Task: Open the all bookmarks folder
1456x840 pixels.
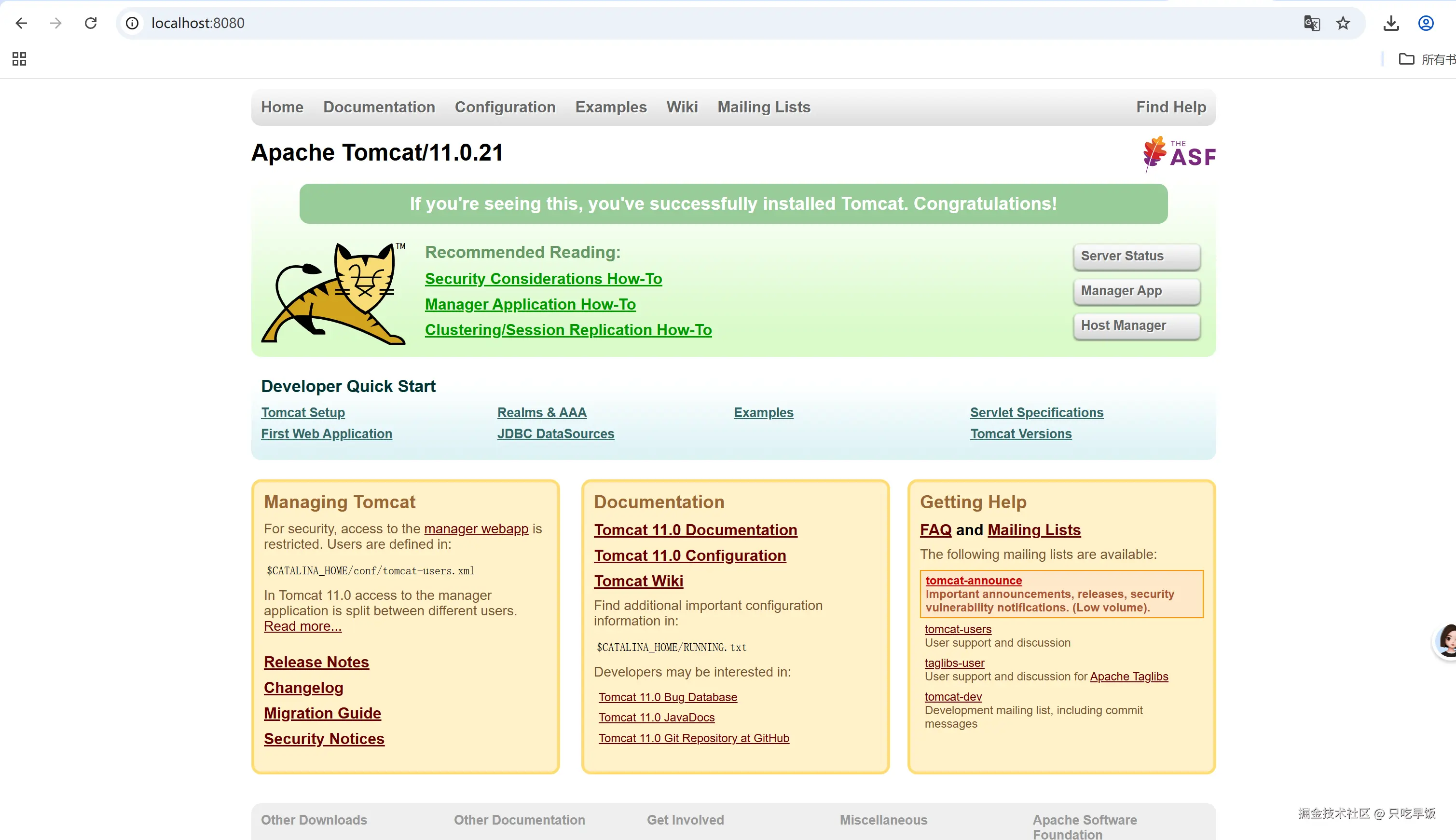Action: pos(1426,59)
